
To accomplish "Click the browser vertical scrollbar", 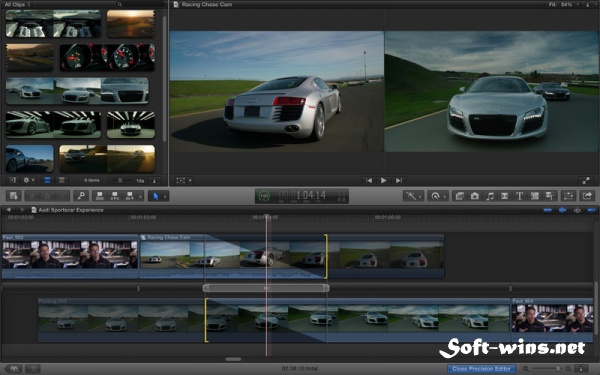I will [x=165, y=78].
